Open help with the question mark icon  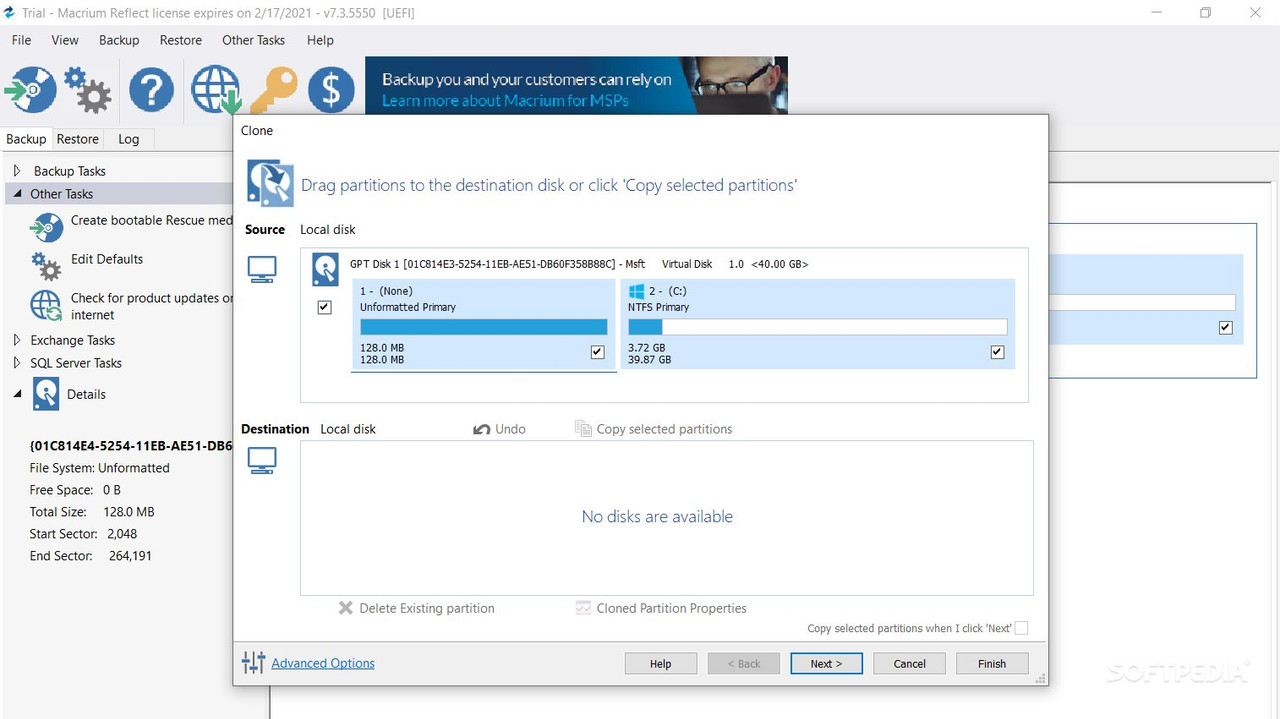pos(151,89)
